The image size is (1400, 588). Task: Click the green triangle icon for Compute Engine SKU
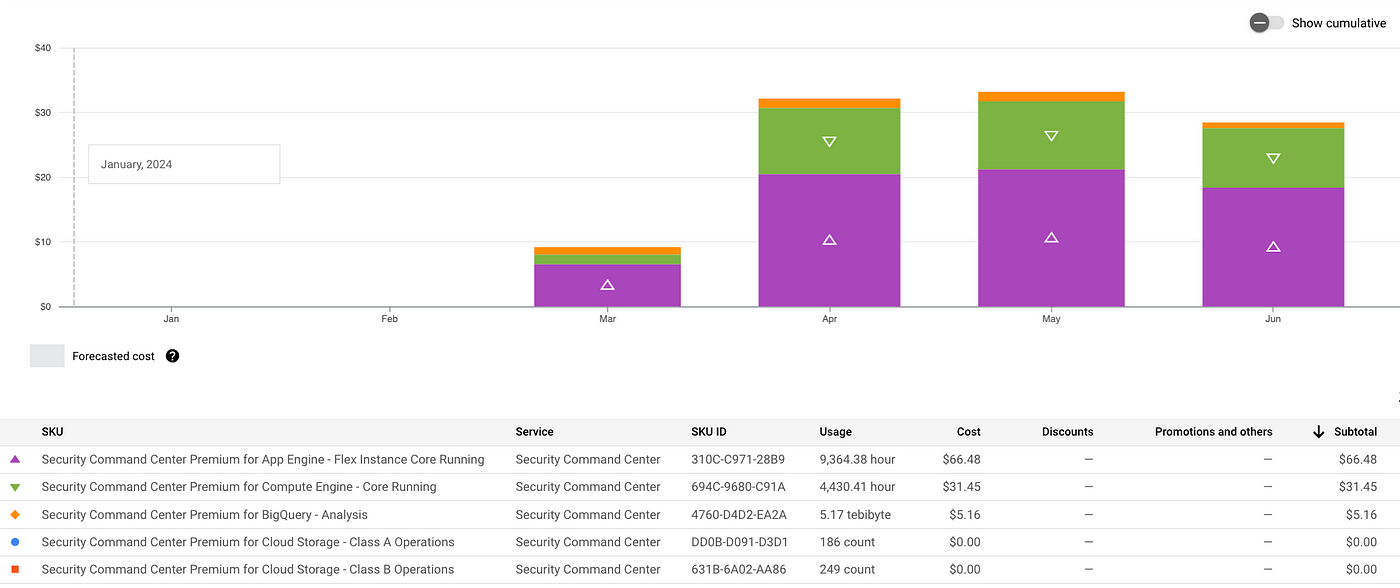click(x=15, y=487)
